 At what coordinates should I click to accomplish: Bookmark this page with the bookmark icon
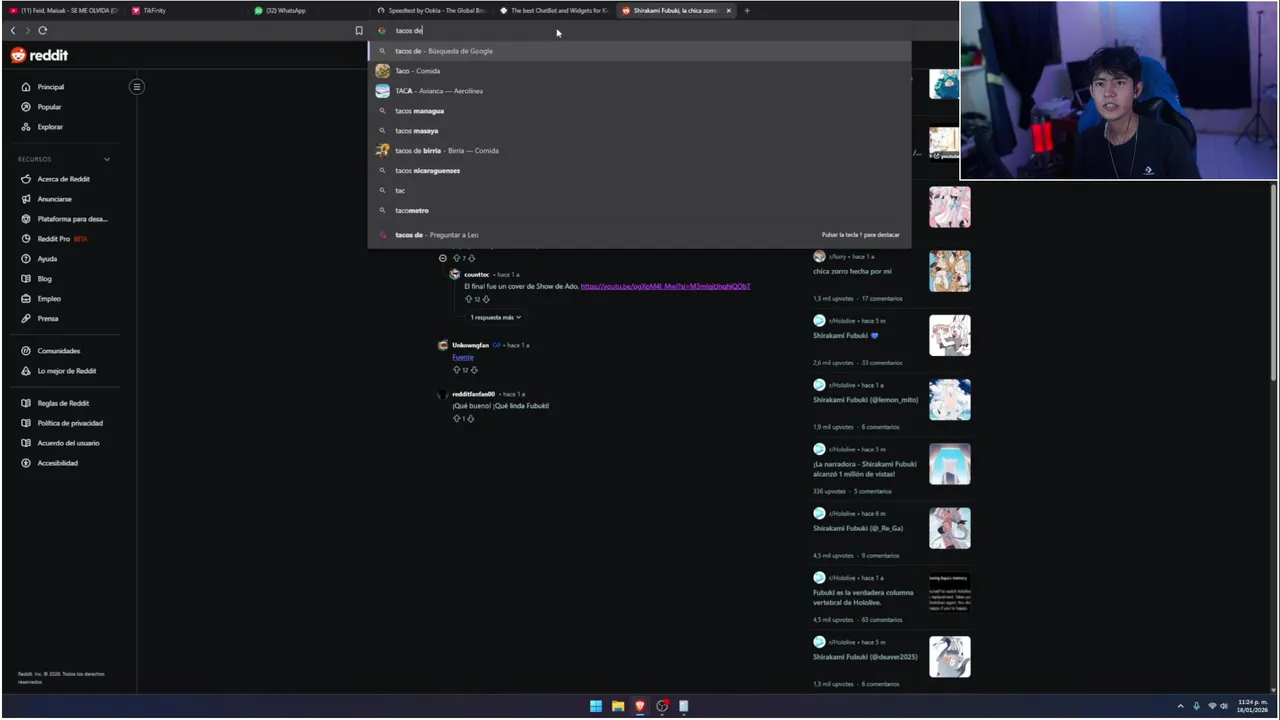tap(359, 30)
